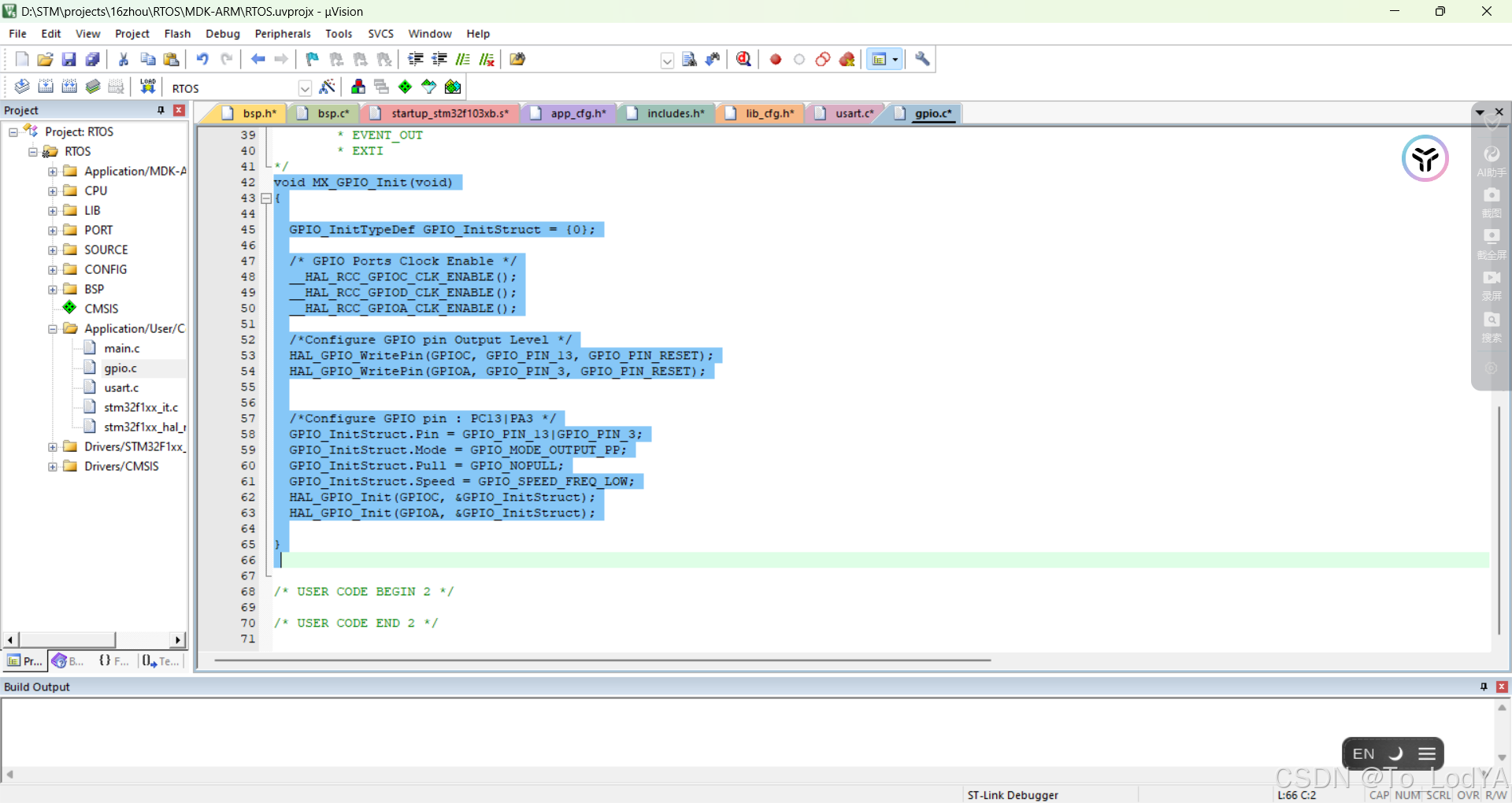The image size is (1512, 803).
Task: Download code to flash with LOAD icon
Action: [x=147, y=87]
